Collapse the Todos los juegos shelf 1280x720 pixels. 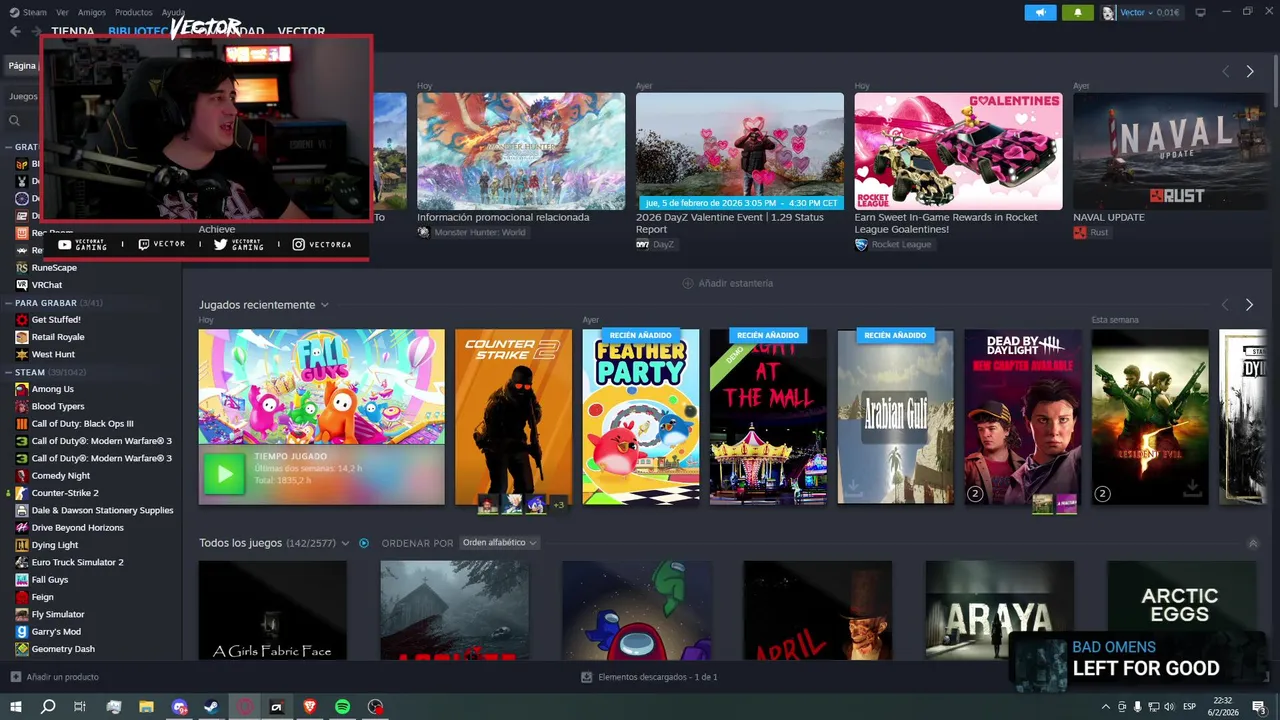(1253, 543)
